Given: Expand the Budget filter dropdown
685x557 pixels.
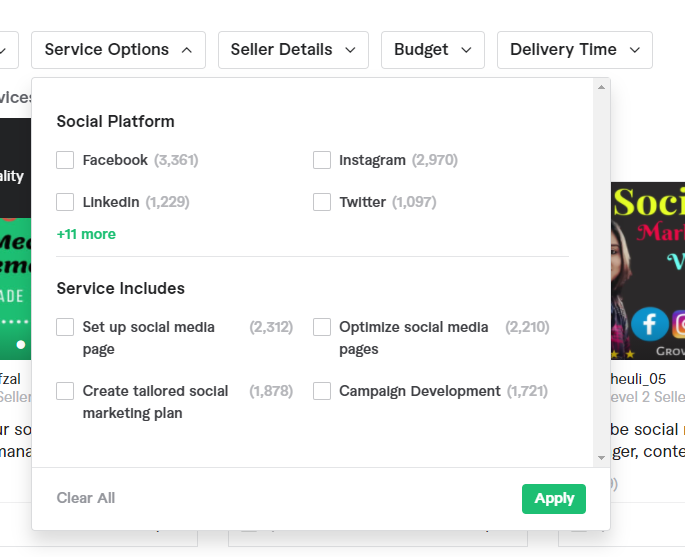Looking at the screenshot, I should click(x=433, y=50).
